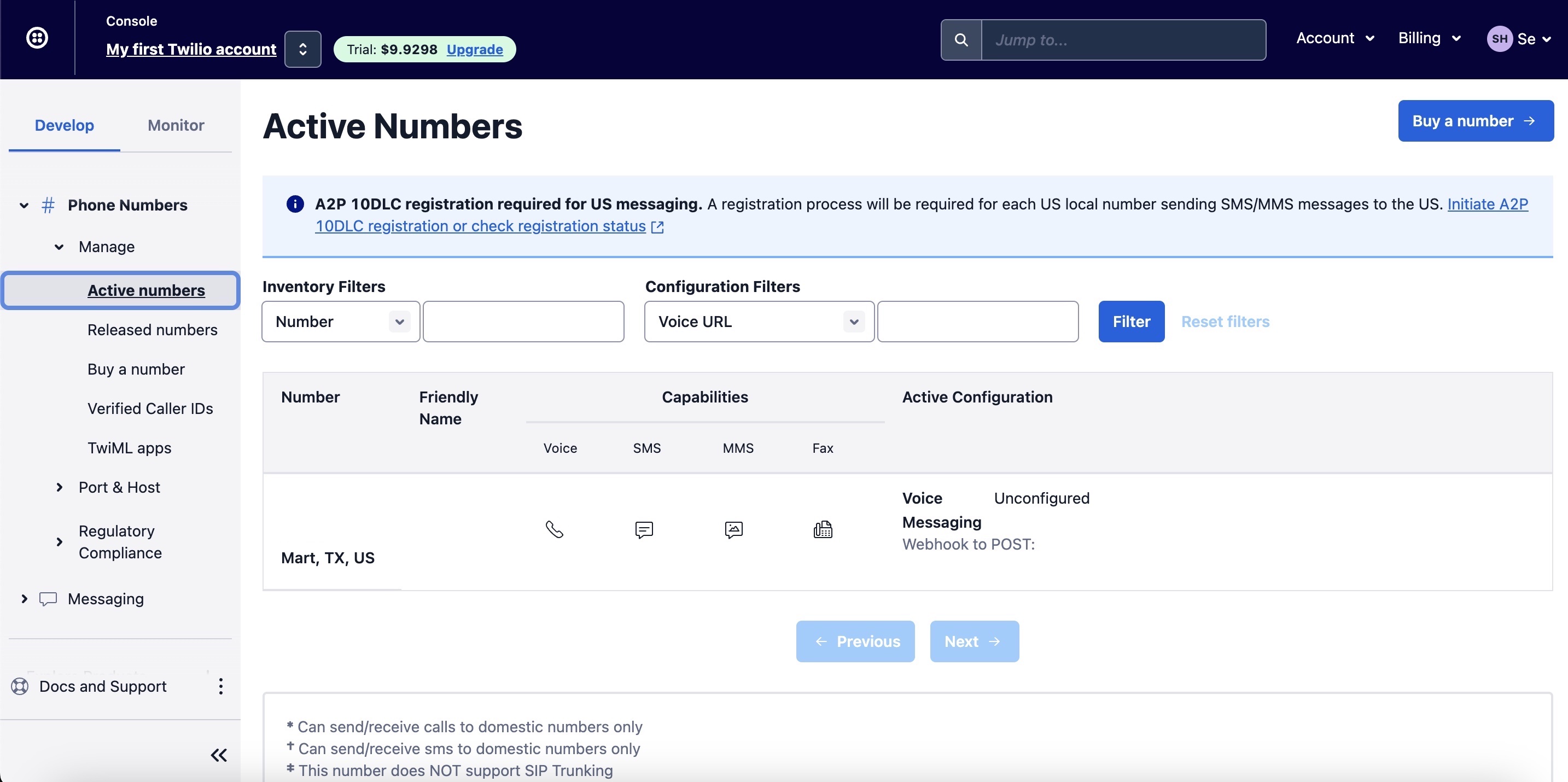Click the Previous page button
Viewport: 1568px width, 782px height.
(855, 641)
